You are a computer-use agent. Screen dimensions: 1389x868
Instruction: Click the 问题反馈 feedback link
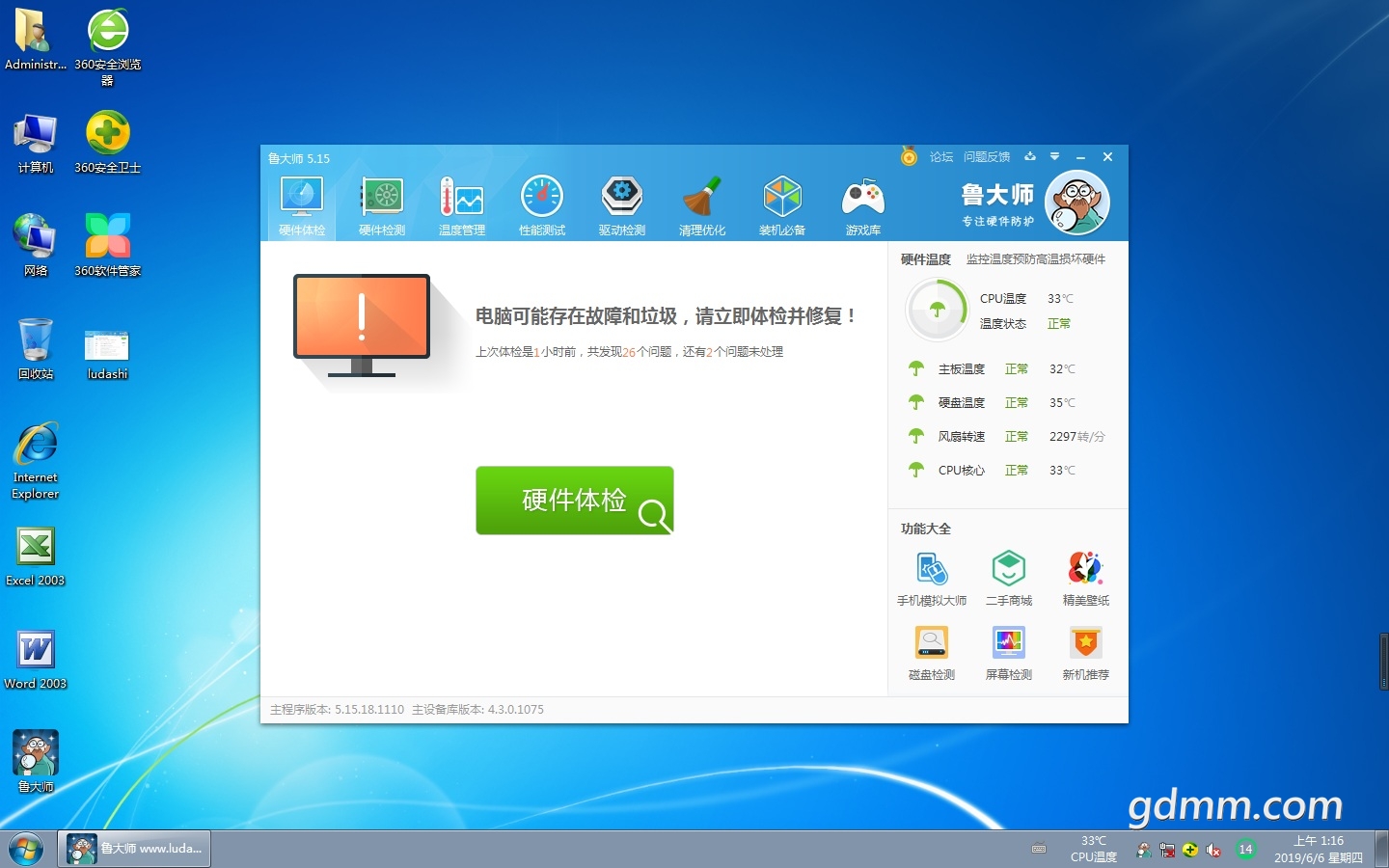[986, 157]
